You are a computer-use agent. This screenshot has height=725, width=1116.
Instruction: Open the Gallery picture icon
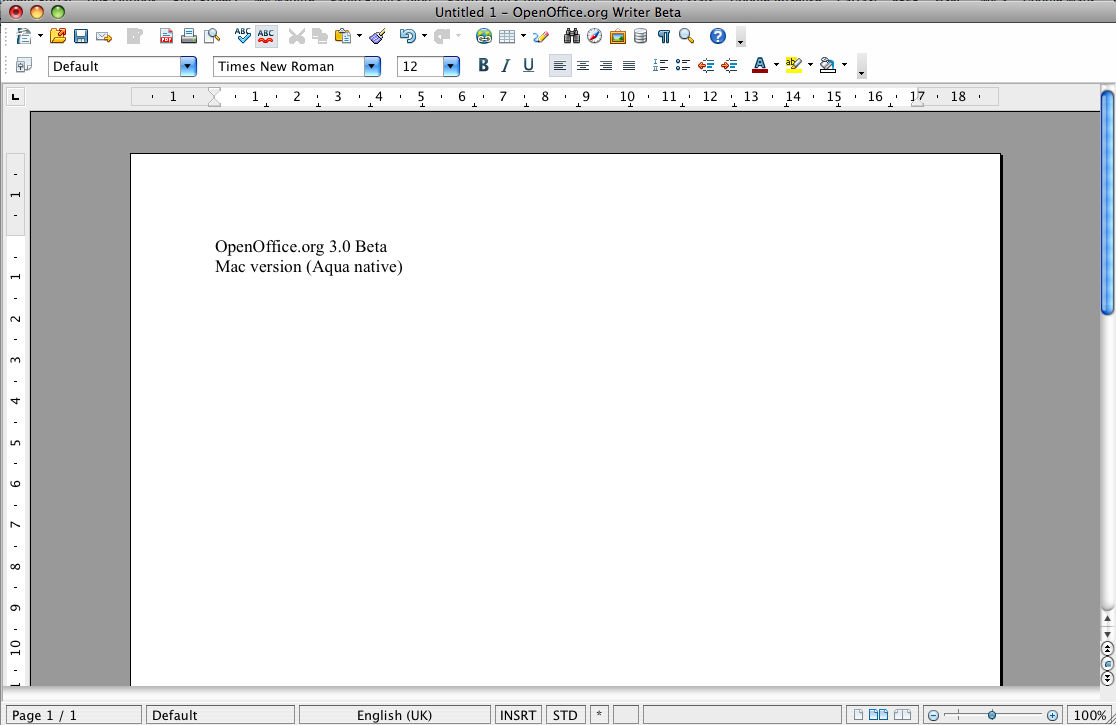click(618, 36)
